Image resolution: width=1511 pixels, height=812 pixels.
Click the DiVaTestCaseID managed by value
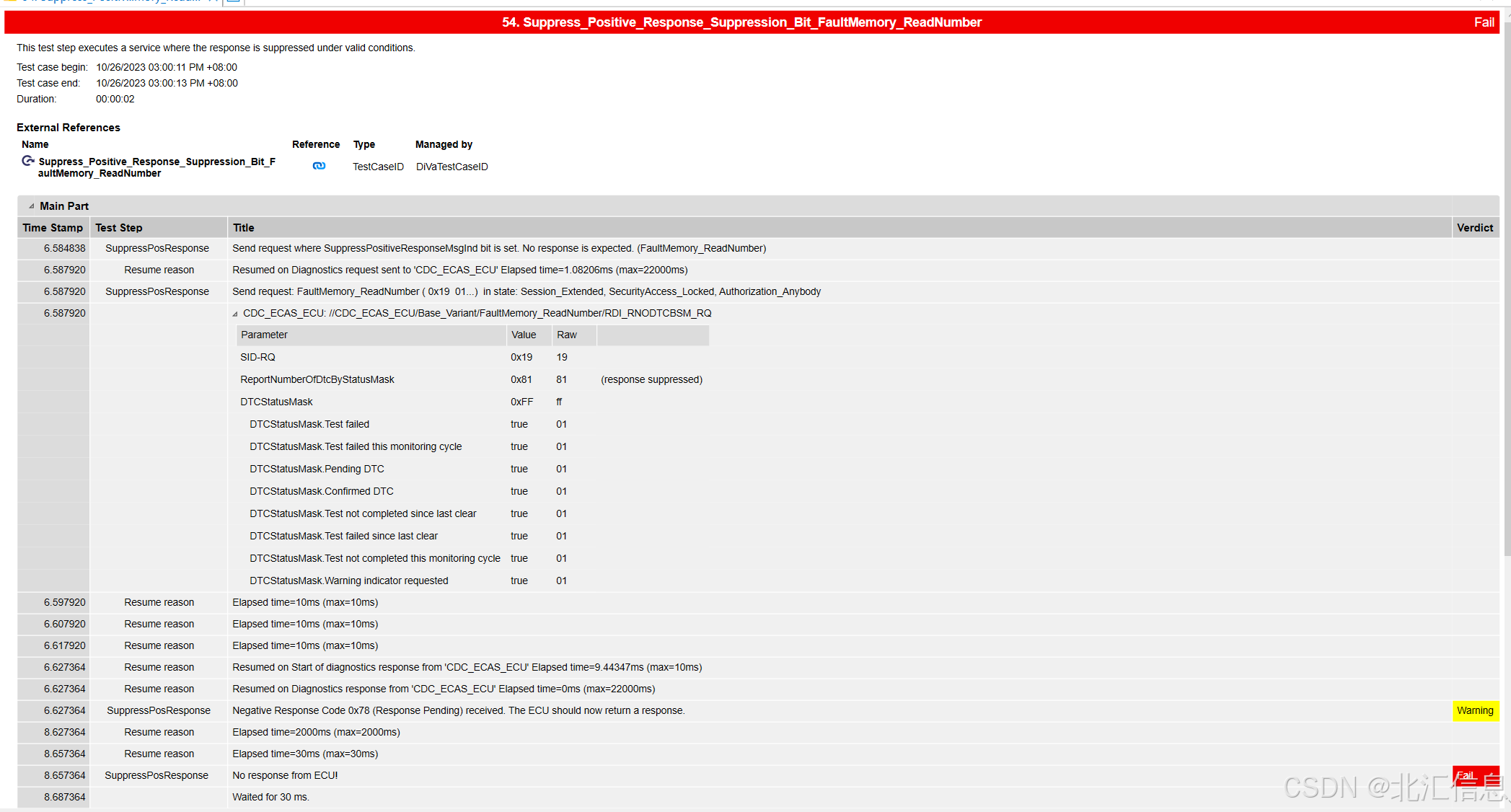(x=451, y=167)
